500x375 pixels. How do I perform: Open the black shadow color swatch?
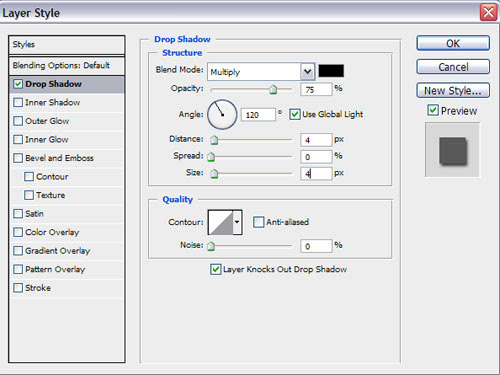[x=331, y=71]
